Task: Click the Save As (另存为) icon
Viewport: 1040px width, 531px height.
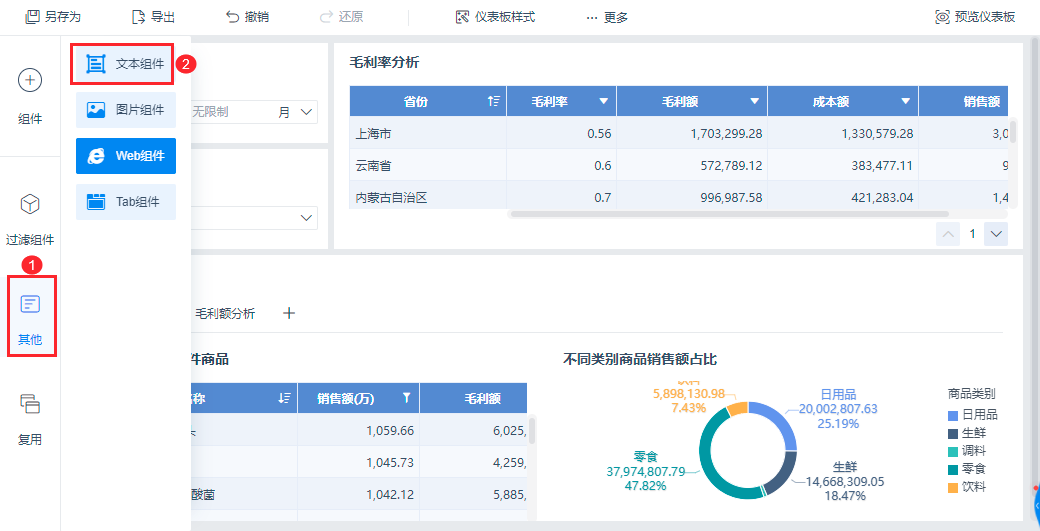Action: point(33,17)
